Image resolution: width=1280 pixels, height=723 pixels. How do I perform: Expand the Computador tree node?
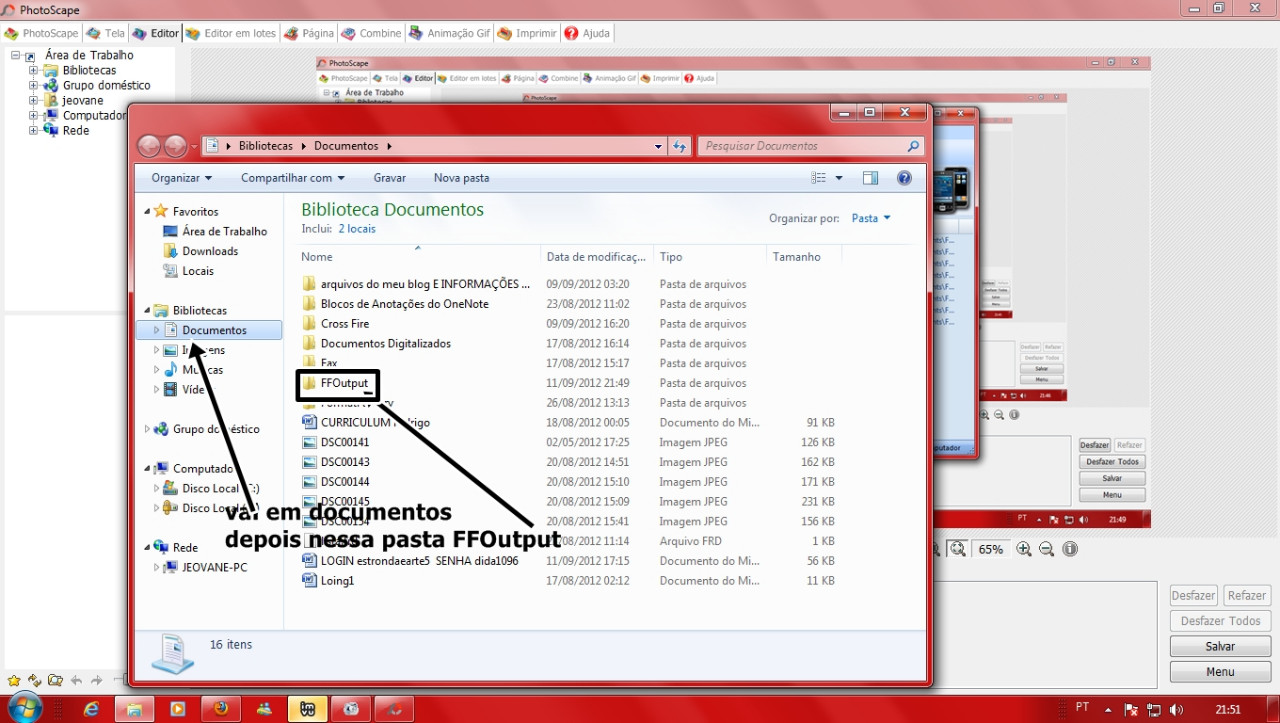pos(34,116)
